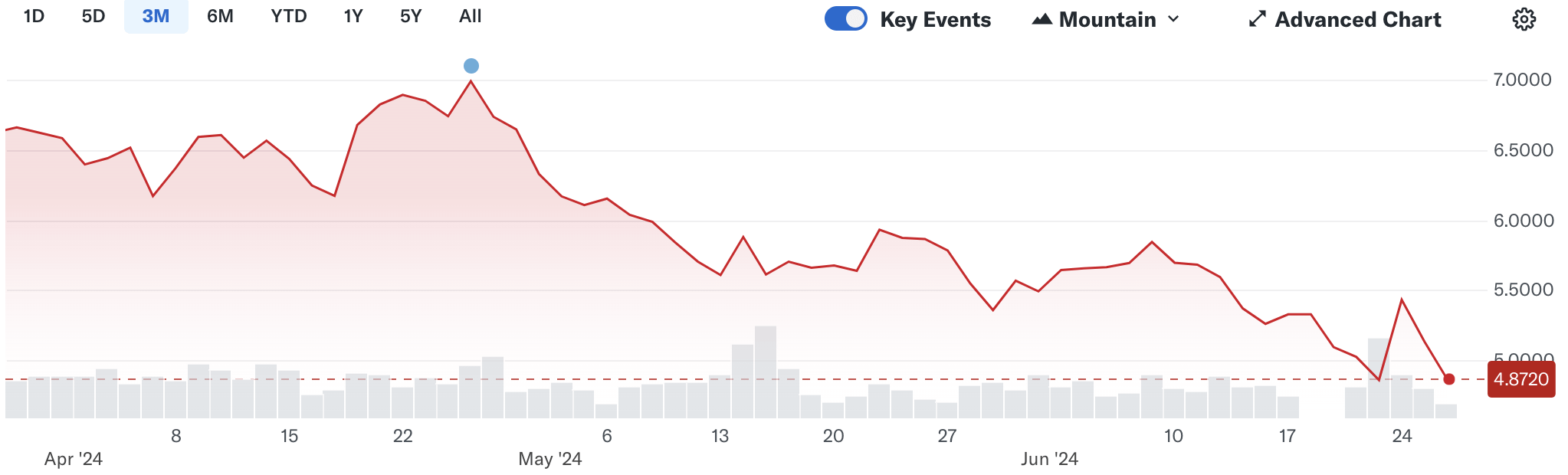Choose the 6M time range

point(220,17)
